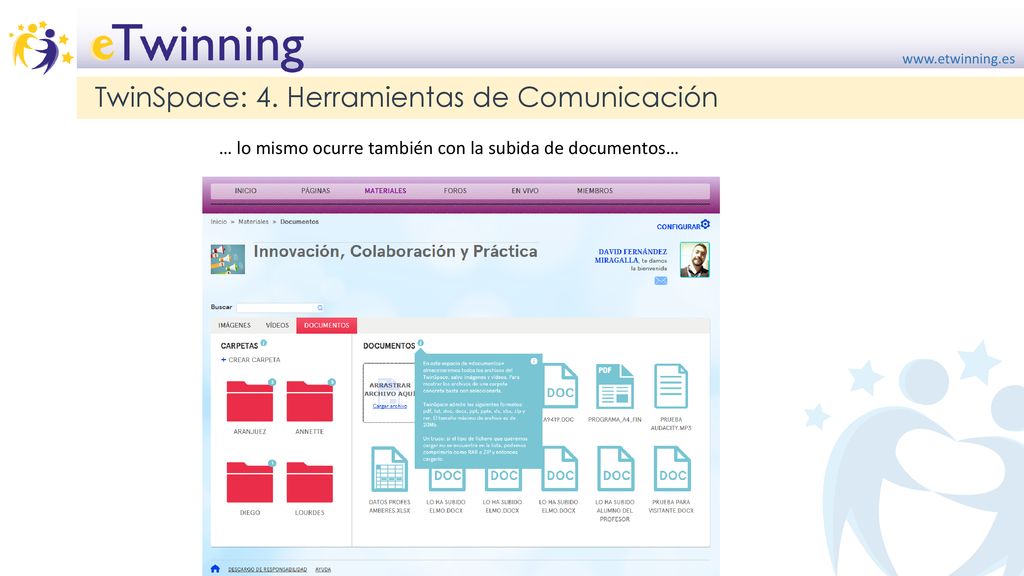Click the Documentos breadcrumb item
Image resolution: width=1024 pixels, height=576 pixels.
(300, 222)
